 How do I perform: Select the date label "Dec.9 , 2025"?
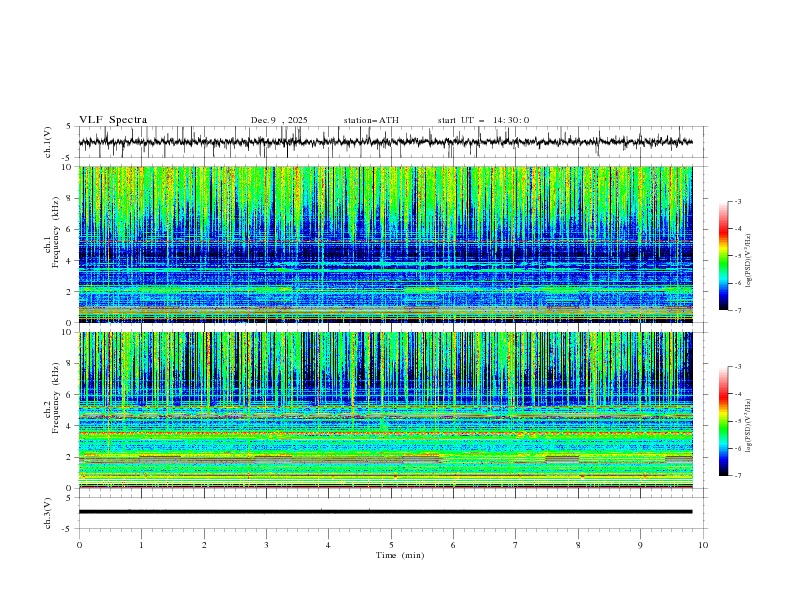[x=279, y=120]
